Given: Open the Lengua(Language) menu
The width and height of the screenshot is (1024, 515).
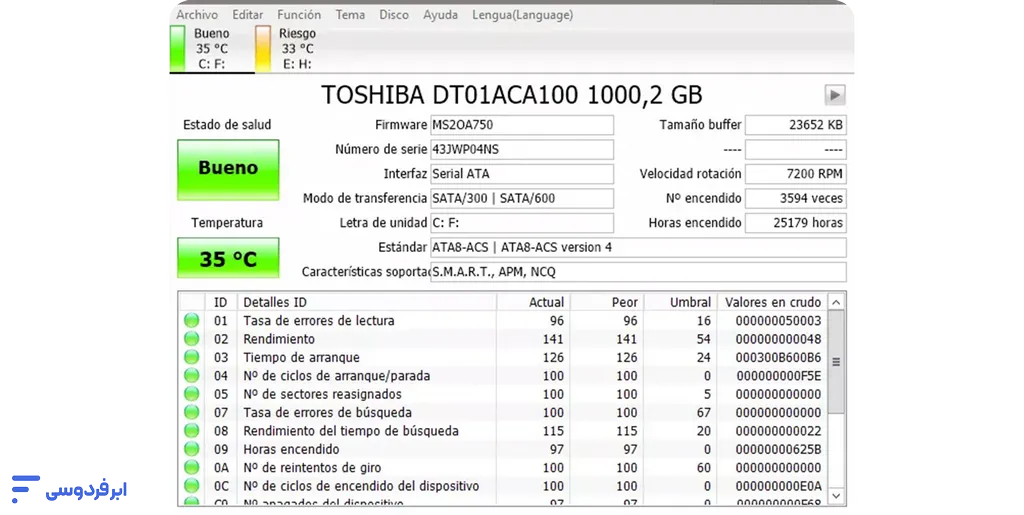Looking at the screenshot, I should pyautogui.click(x=522, y=14).
